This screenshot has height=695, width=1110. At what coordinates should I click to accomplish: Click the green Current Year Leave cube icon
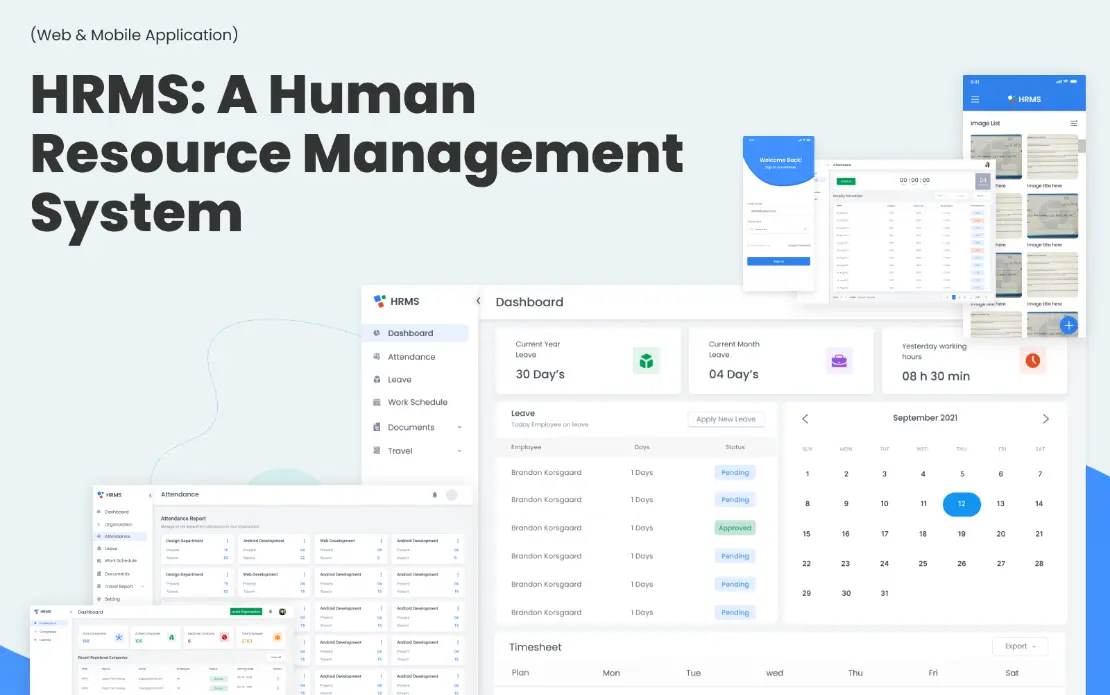646,360
